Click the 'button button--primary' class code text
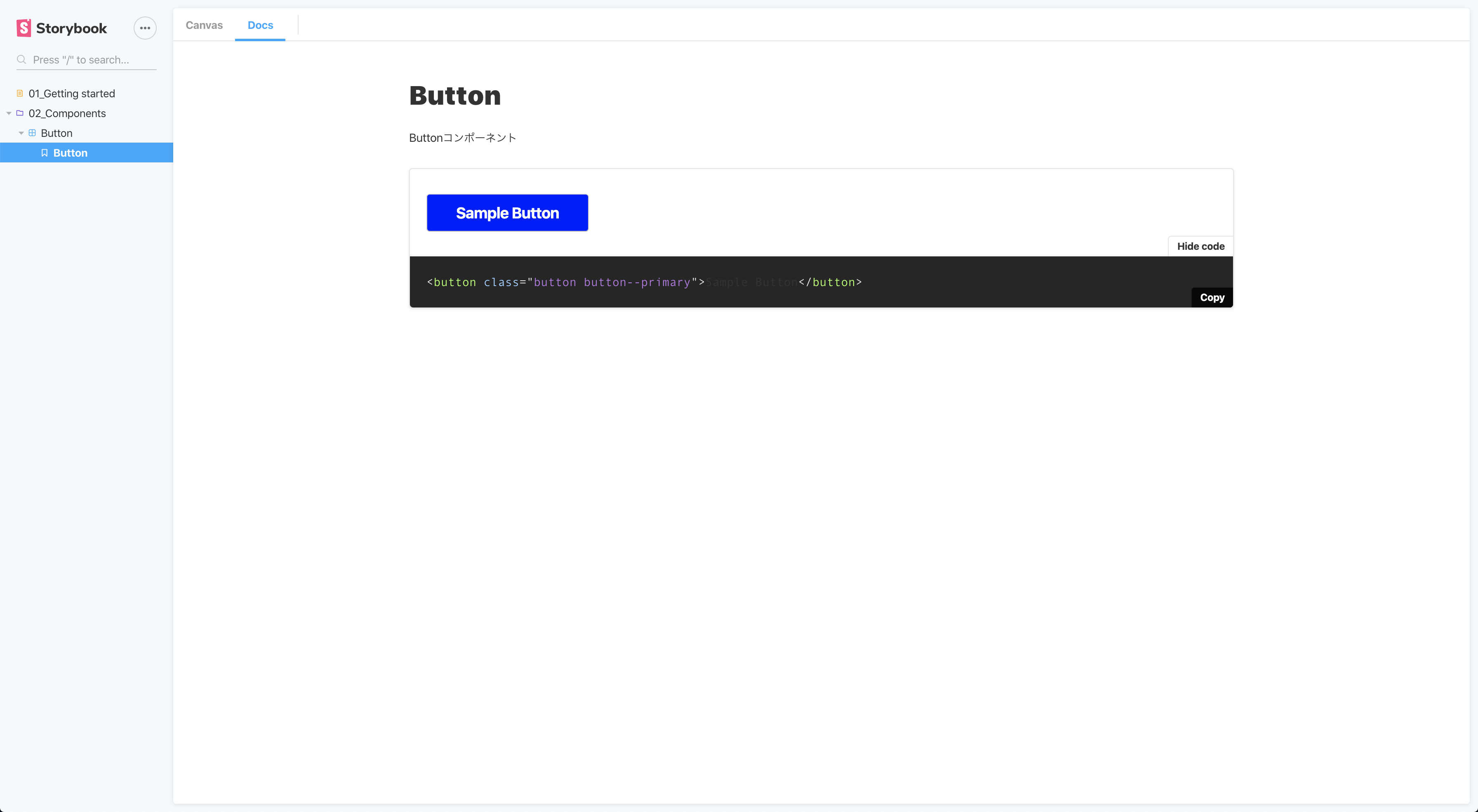This screenshot has width=1478, height=812. coord(612,282)
